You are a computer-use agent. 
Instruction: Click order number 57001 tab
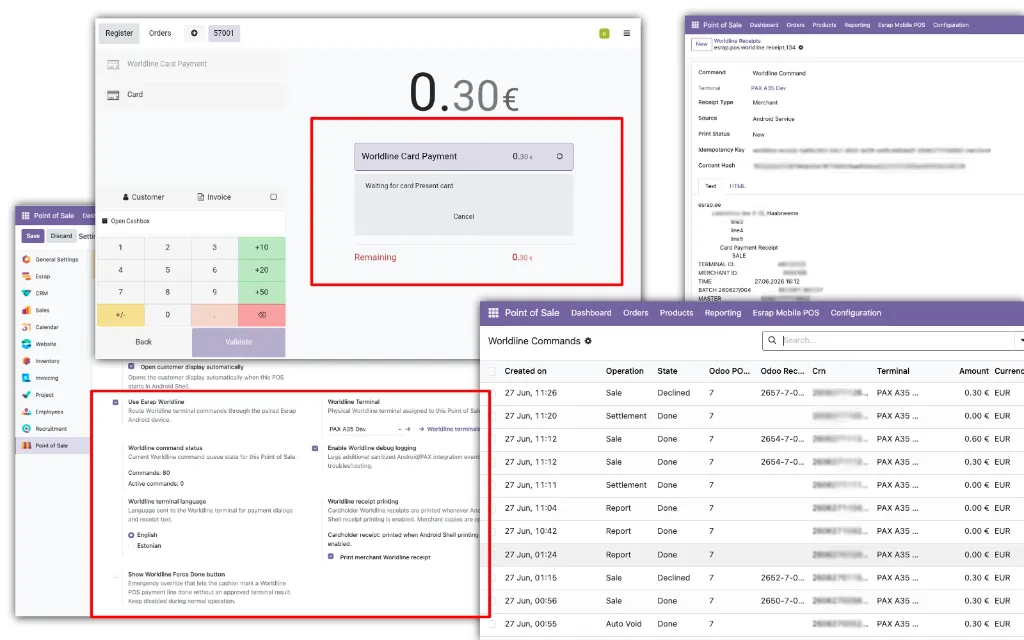[x=224, y=33]
